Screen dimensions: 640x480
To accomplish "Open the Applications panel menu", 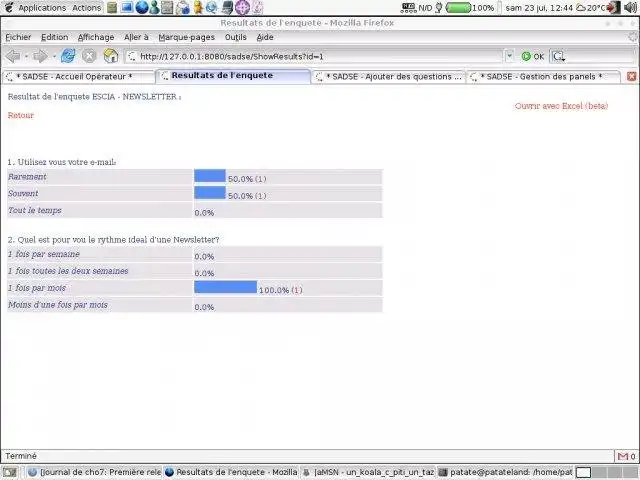I will 42,8.
